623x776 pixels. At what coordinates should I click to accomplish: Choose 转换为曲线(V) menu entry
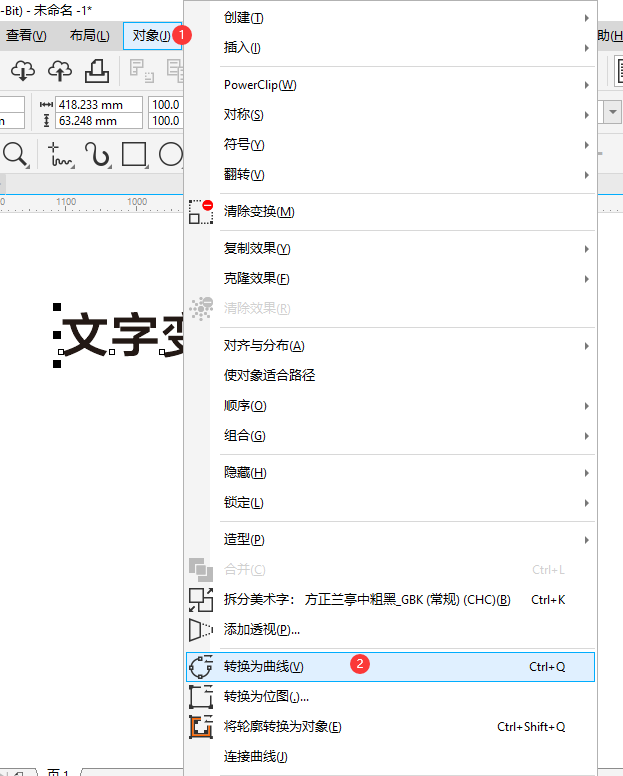pyautogui.click(x=390, y=667)
